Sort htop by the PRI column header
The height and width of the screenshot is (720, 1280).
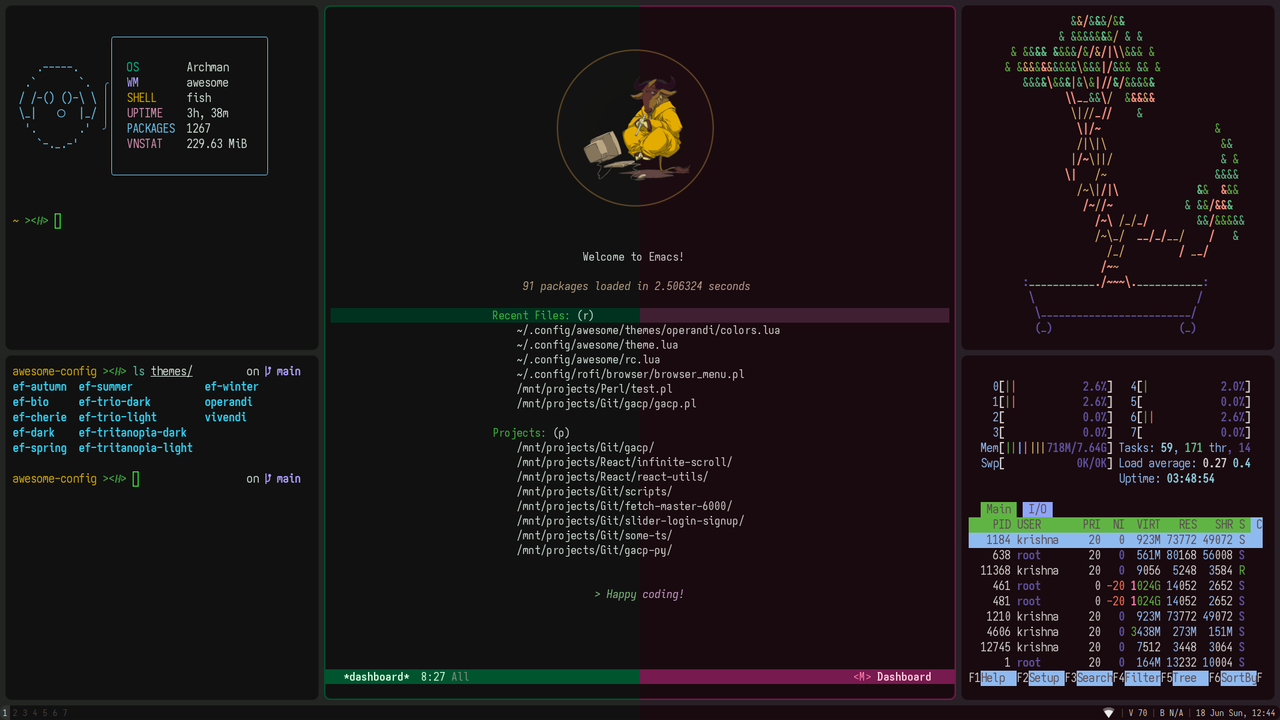coord(1091,524)
